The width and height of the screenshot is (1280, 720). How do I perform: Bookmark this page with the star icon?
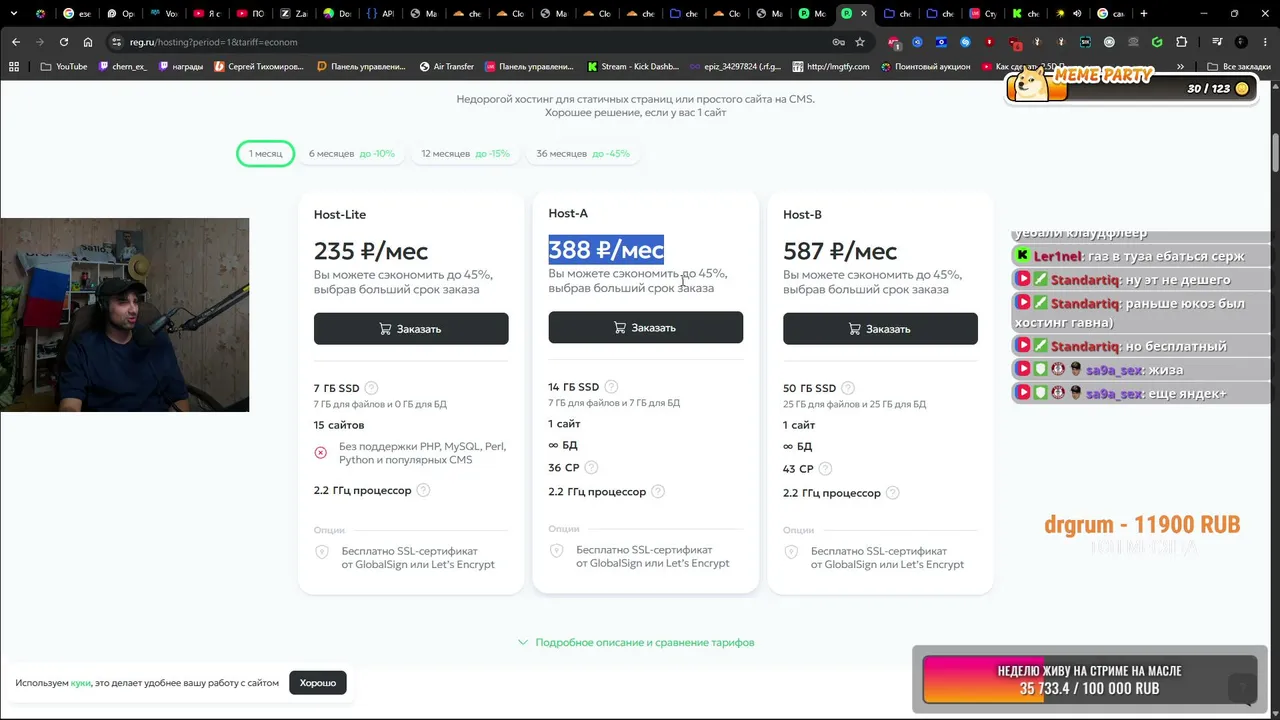pyautogui.click(x=860, y=42)
